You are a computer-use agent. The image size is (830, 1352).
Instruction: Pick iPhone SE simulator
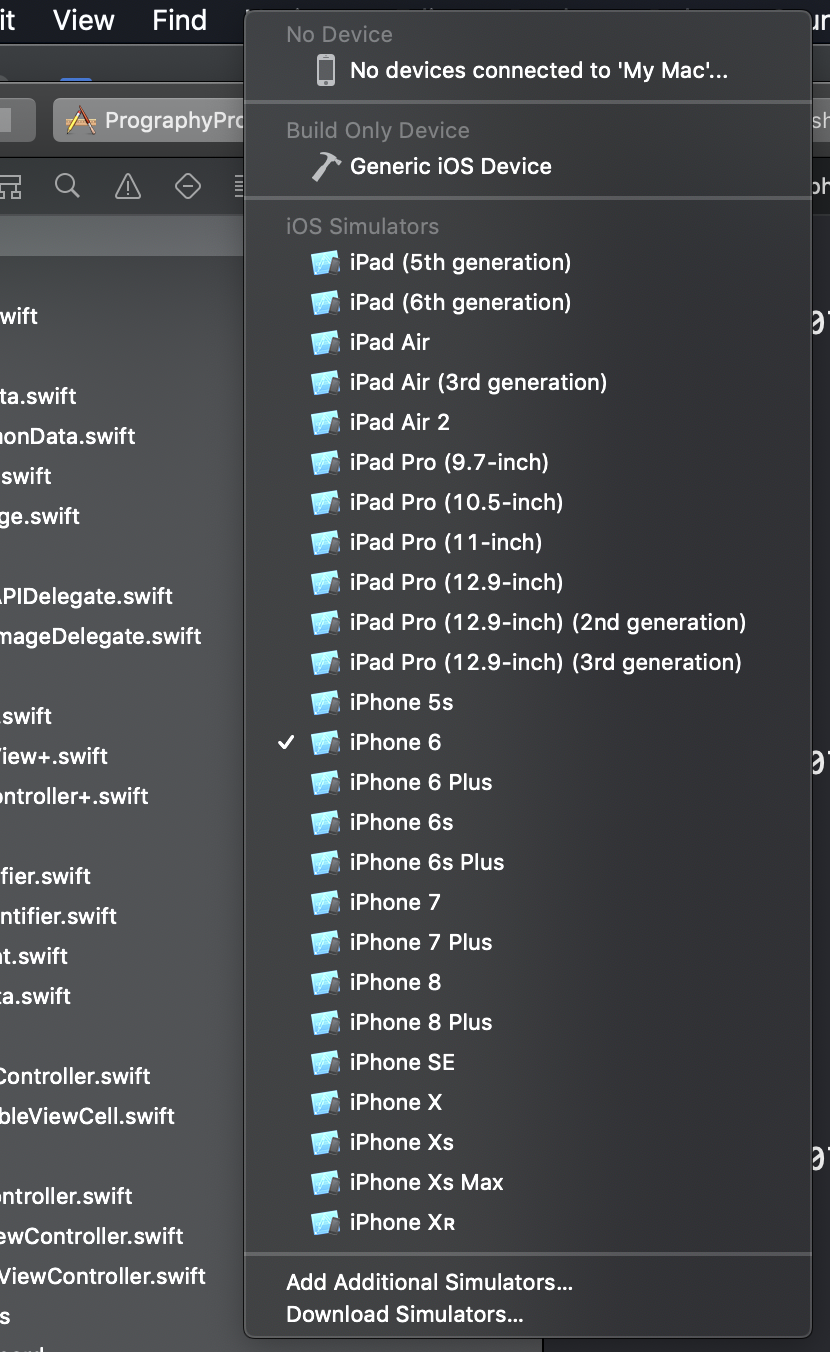(x=527, y=1062)
